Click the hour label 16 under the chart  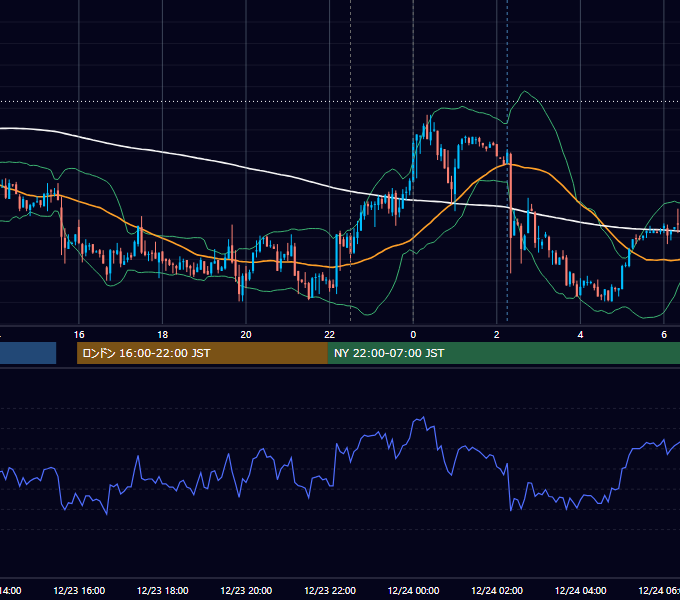click(79, 335)
